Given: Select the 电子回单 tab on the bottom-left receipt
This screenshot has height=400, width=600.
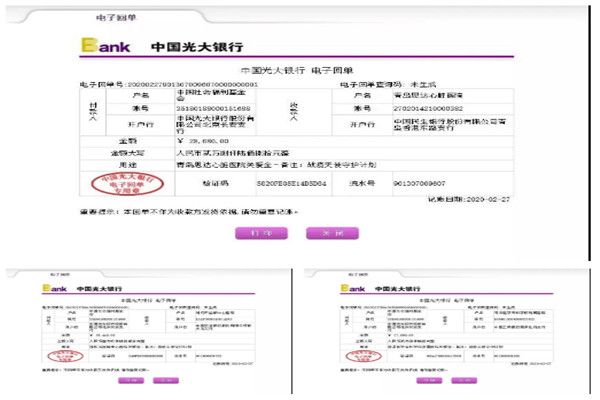Looking at the screenshot, I should 60,274.
